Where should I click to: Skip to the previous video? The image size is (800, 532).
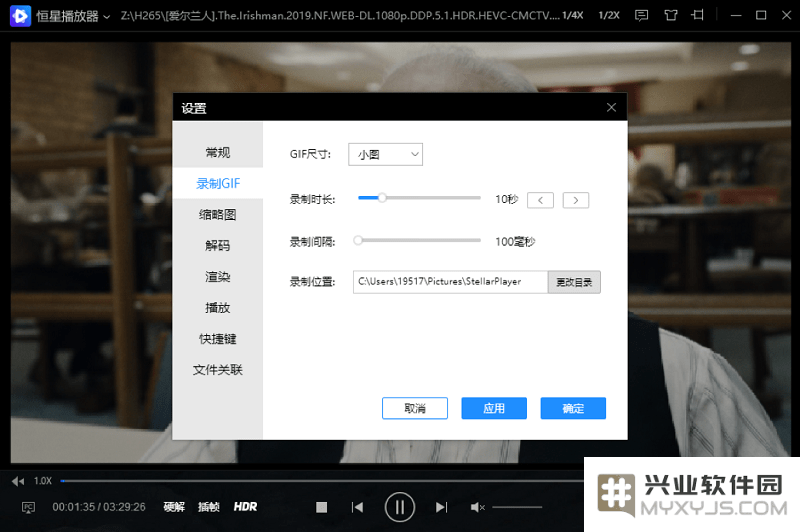[x=358, y=507]
